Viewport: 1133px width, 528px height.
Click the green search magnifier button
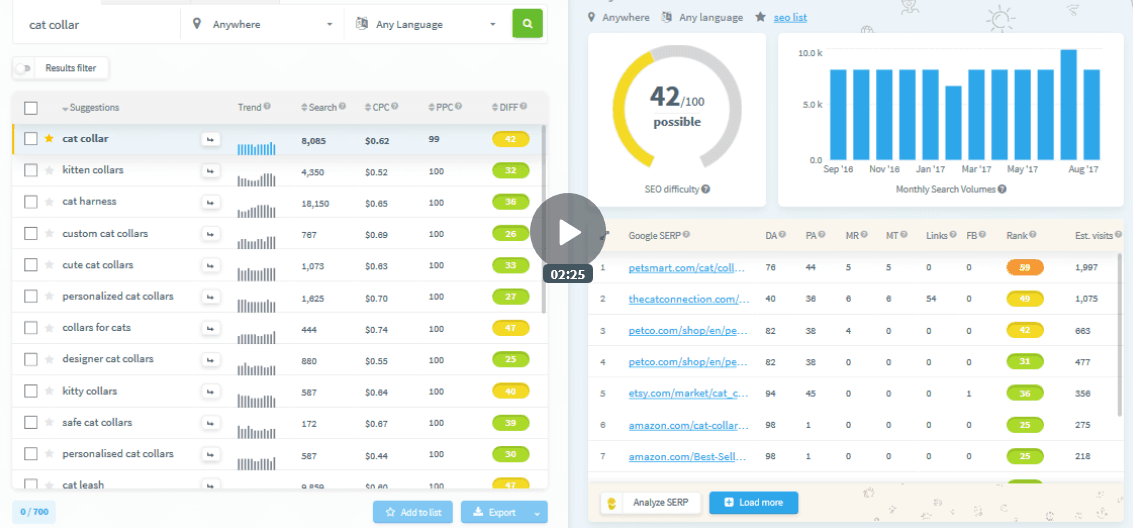coord(527,24)
